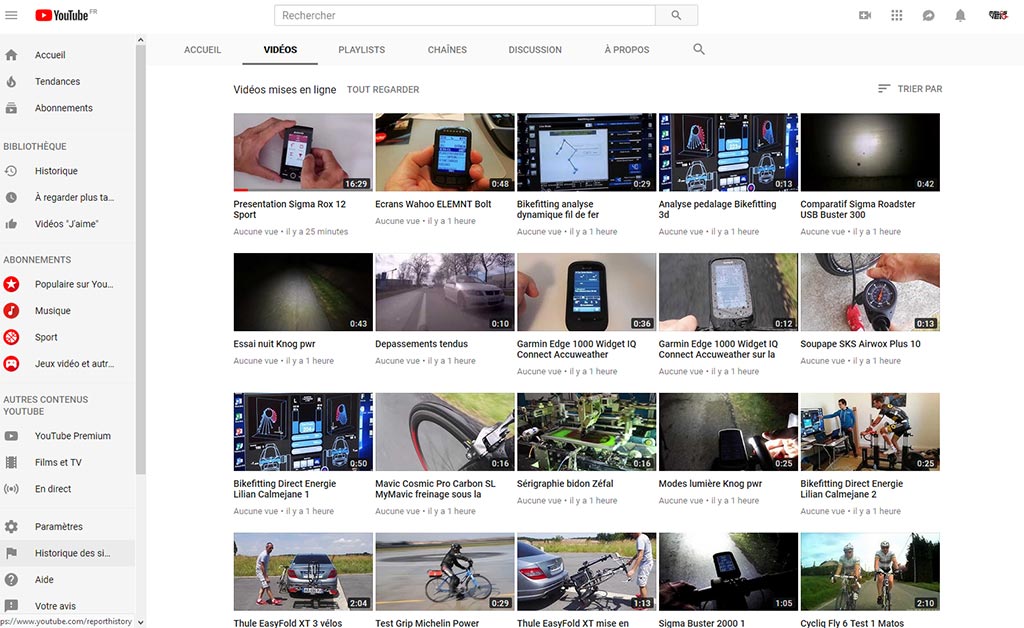Click the Populaire sur YouTube star icon
Viewport: 1024px width, 628px height.
tap(11, 284)
